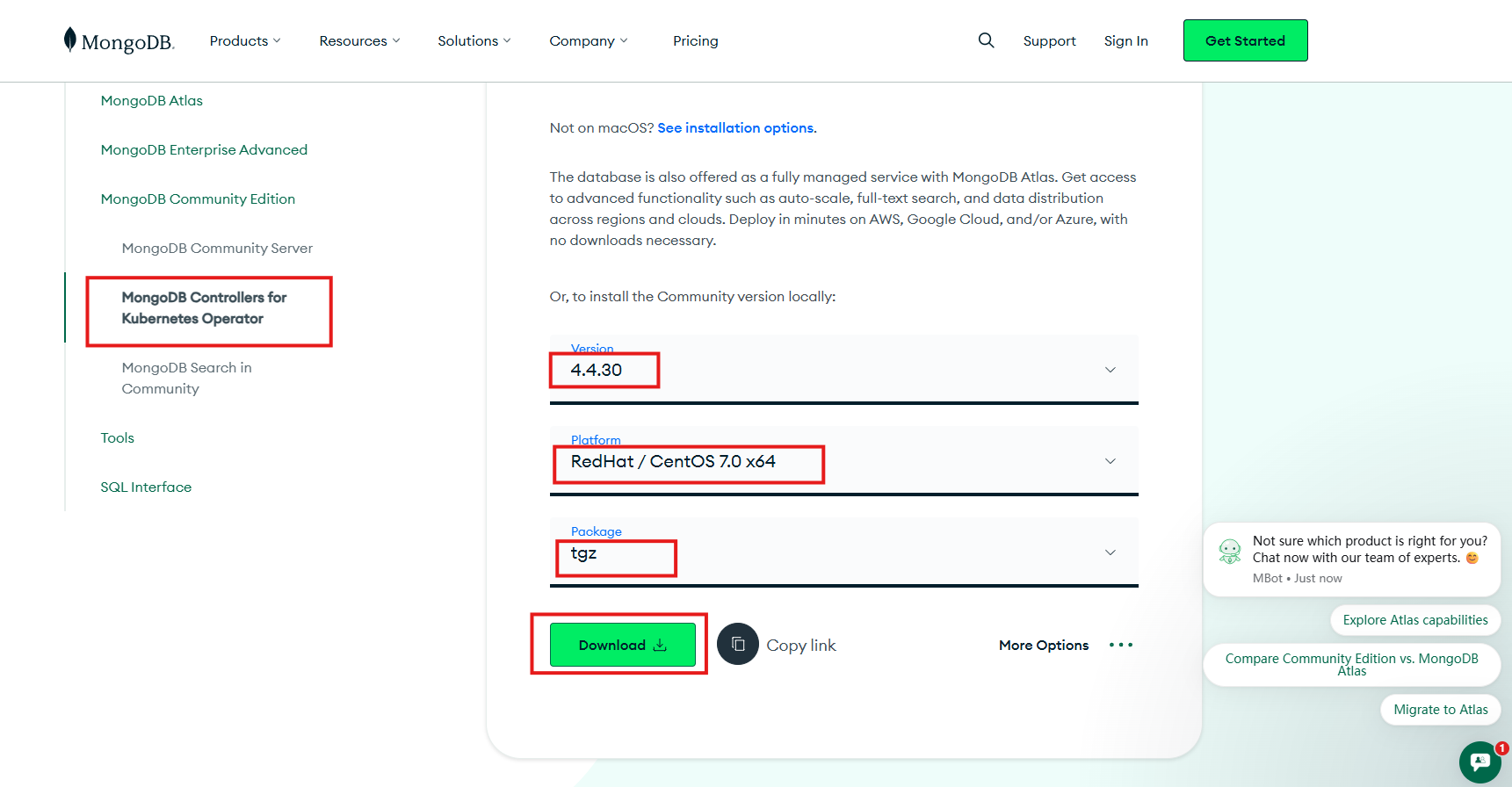
Task: Choose Migrate to Atlas chat suggestion
Action: (x=1440, y=710)
